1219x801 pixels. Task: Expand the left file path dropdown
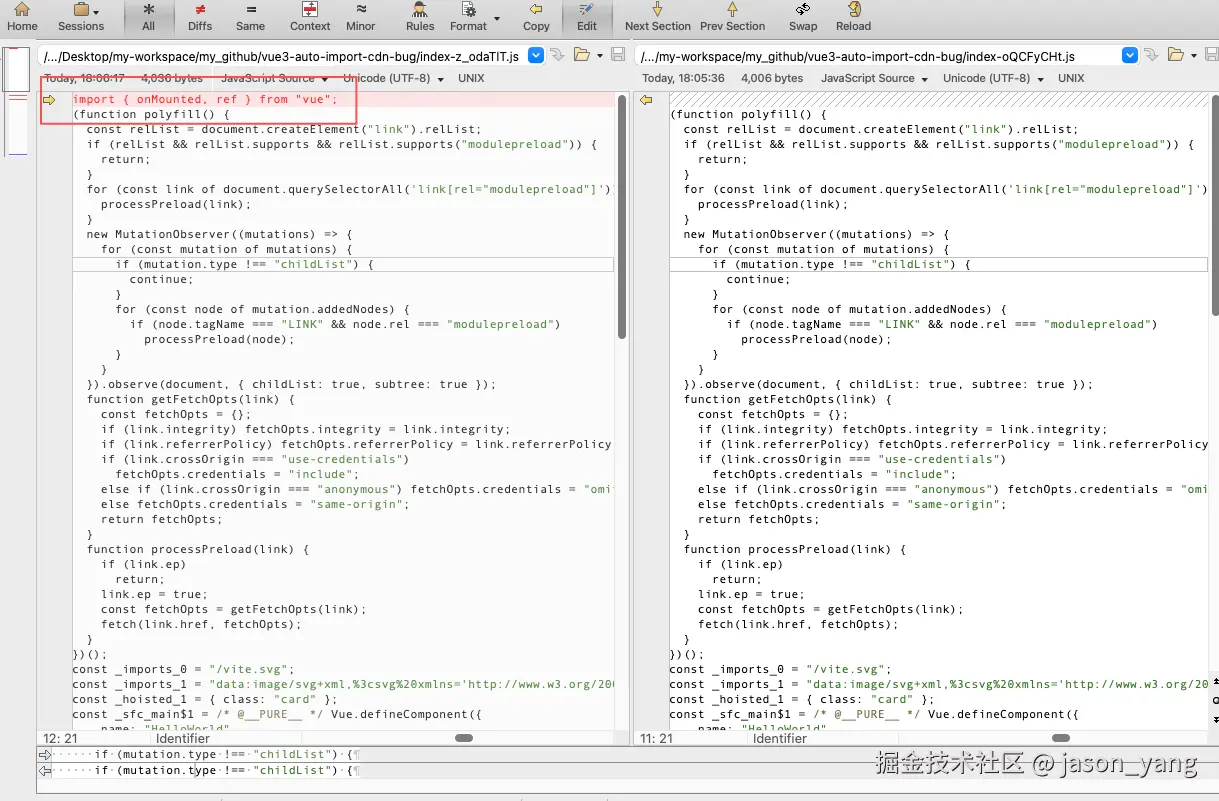(535, 56)
